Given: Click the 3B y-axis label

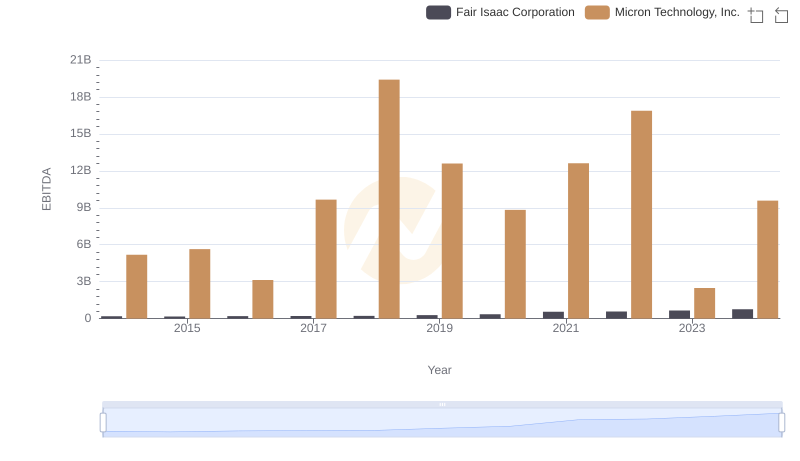Looking at the screenshot, I should pos(84,281).
